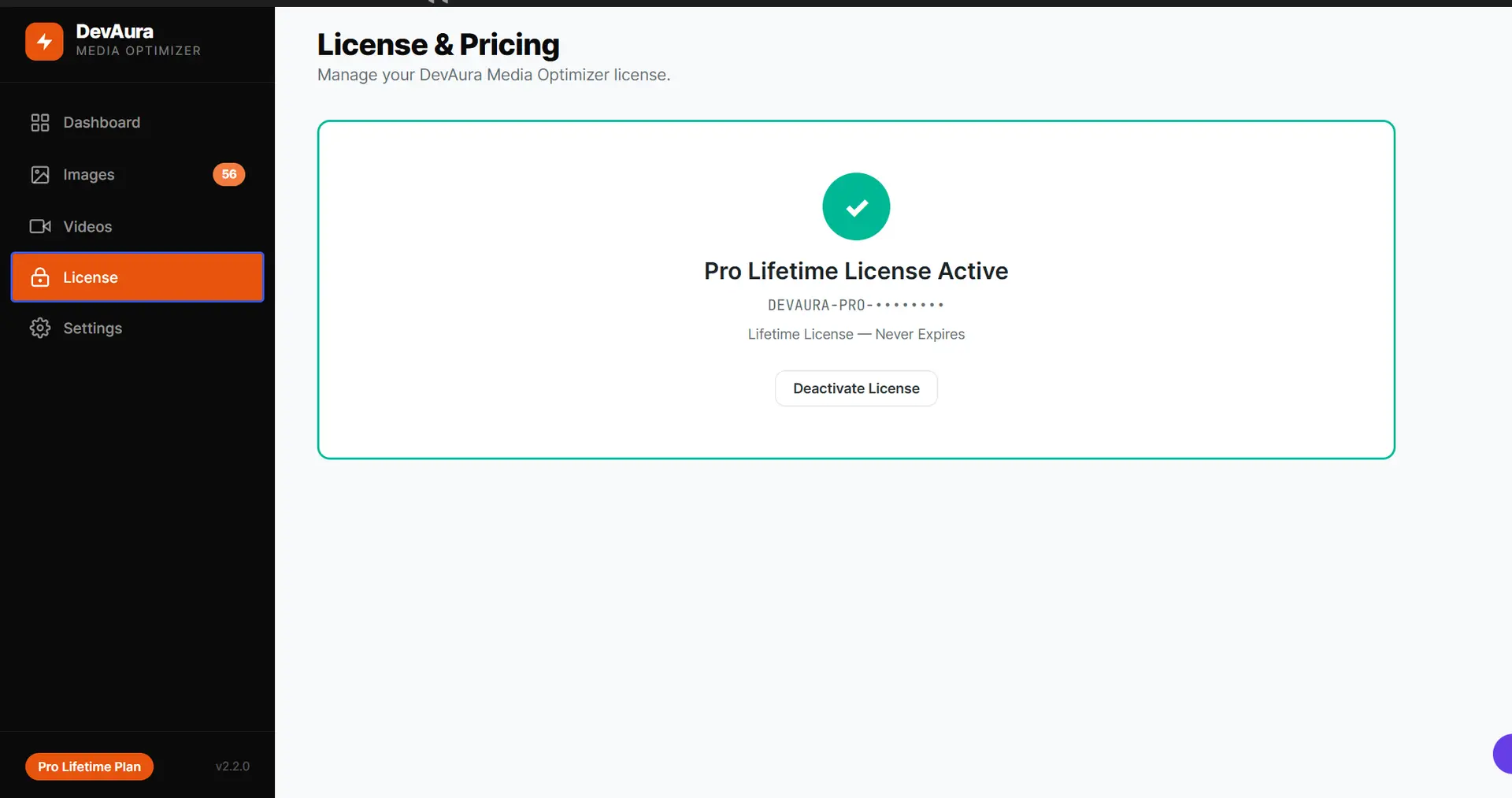Open the Settings gear icon
The height and width of the screenshot is (798, 1512).
40,328
